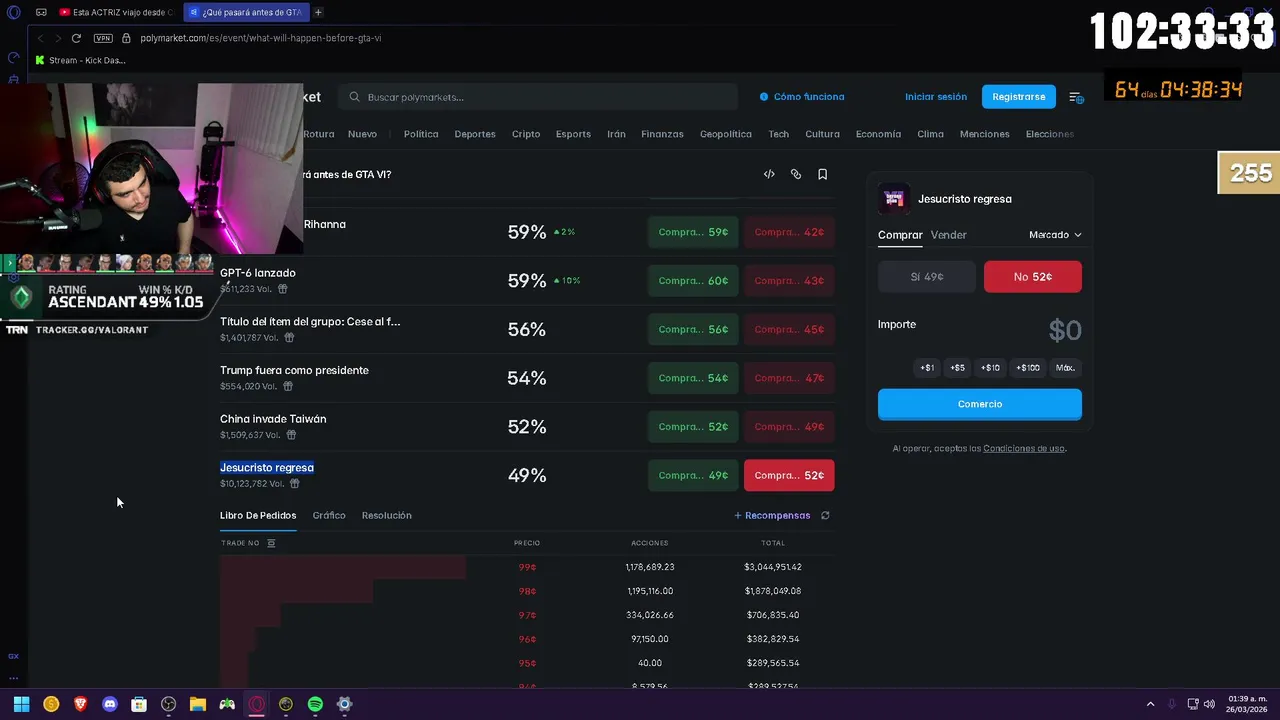The height and width of the screenshot is (720, 1280).
Task: Click the gamepad GX Corner icon in tab bar
Action: [x=41, y=12]
